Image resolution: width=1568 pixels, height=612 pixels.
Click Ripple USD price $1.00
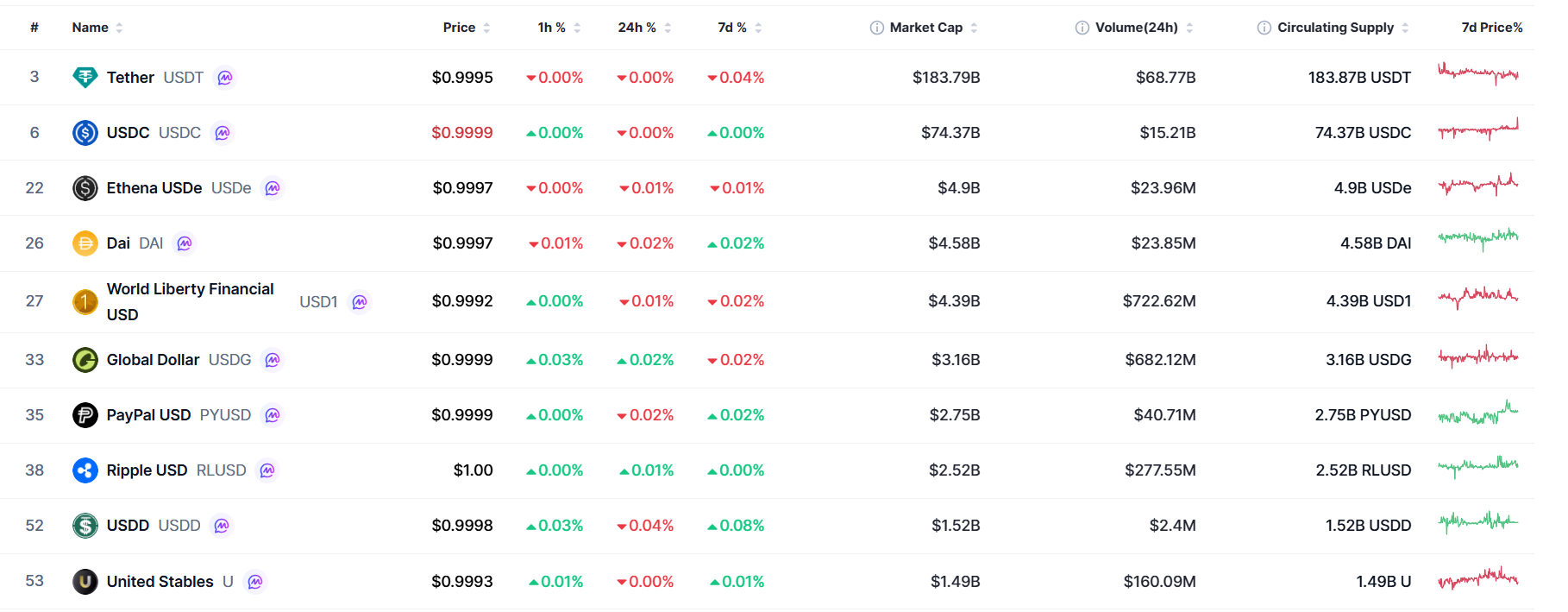point(474,470)
